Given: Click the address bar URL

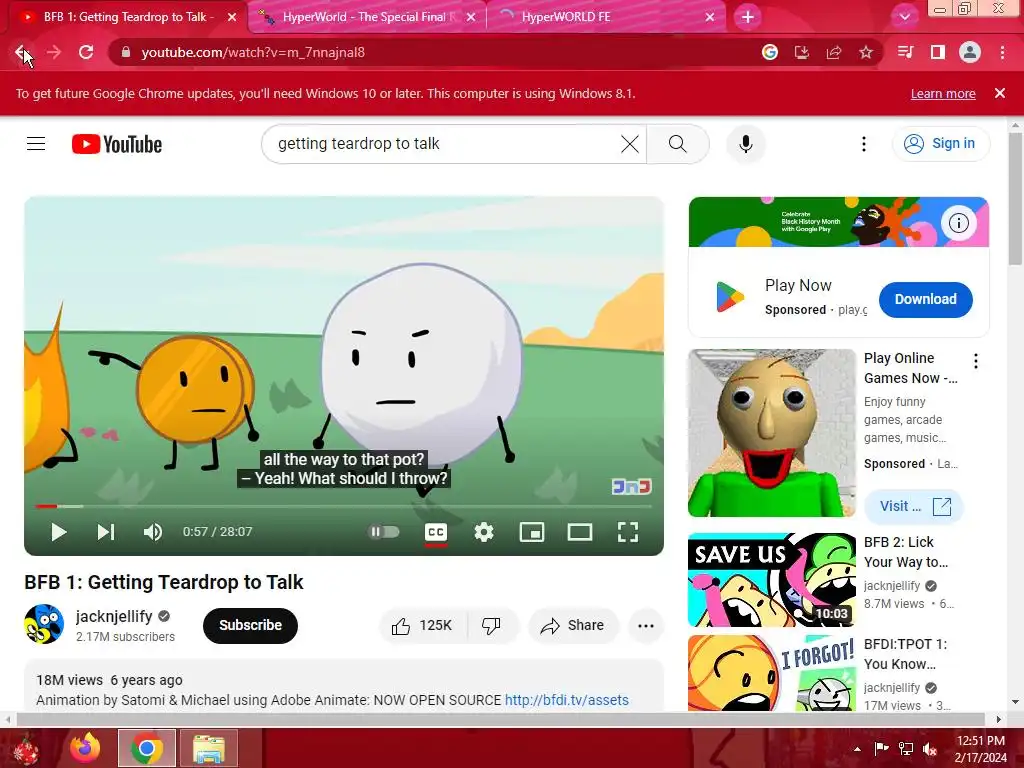Looking at the screenshot, I should click(253, 52).
